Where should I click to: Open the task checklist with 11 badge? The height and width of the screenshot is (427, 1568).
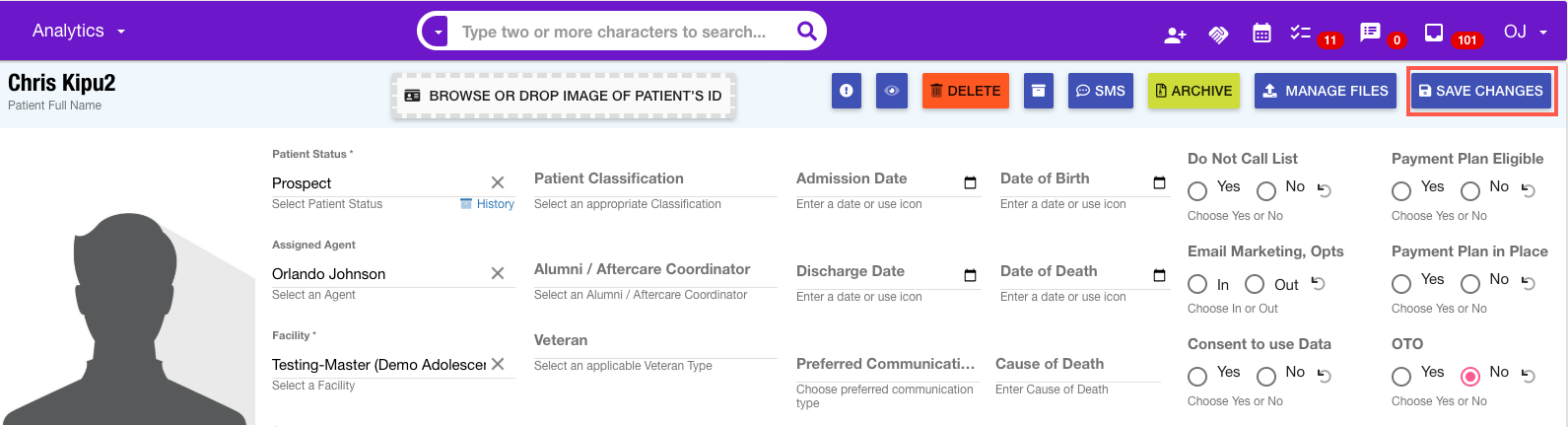coord(1301,33)
